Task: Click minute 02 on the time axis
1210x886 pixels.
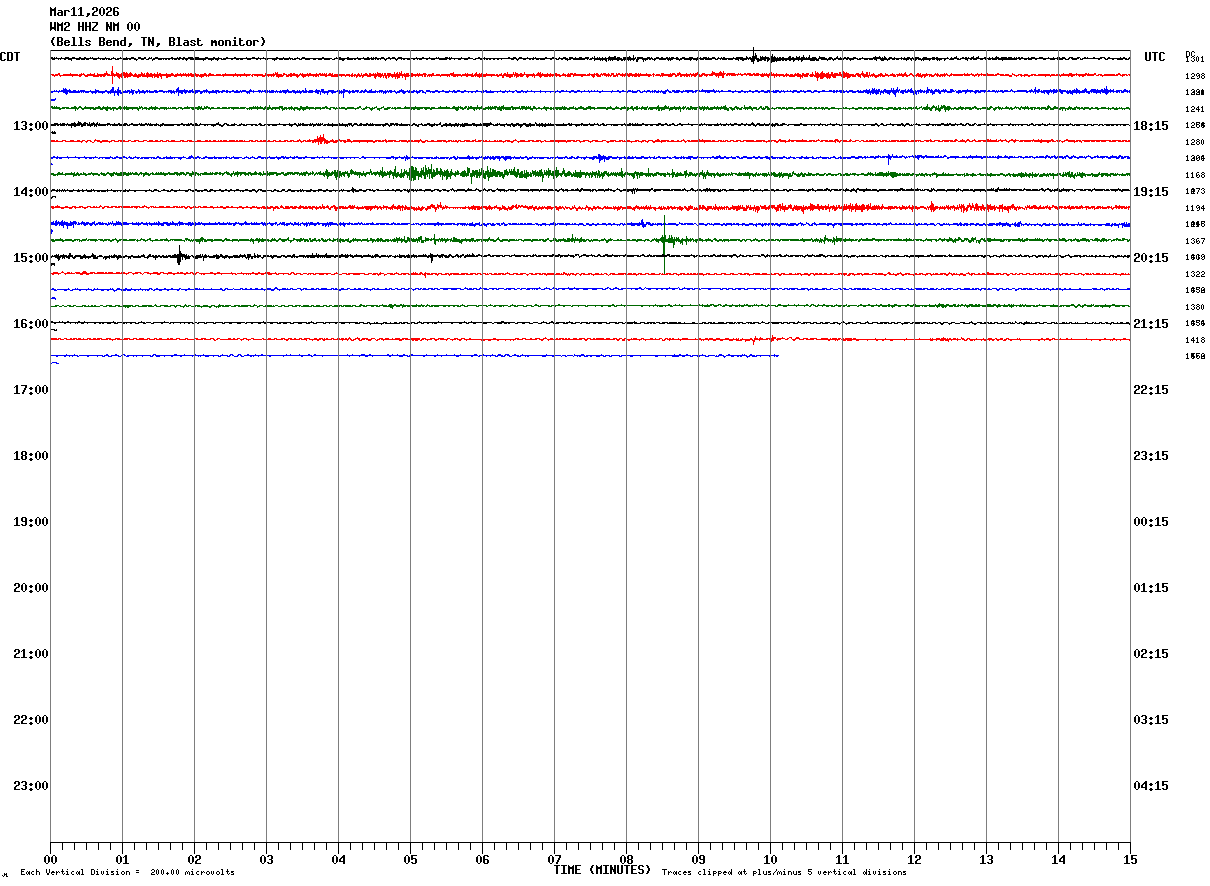Action: [194, 860]
